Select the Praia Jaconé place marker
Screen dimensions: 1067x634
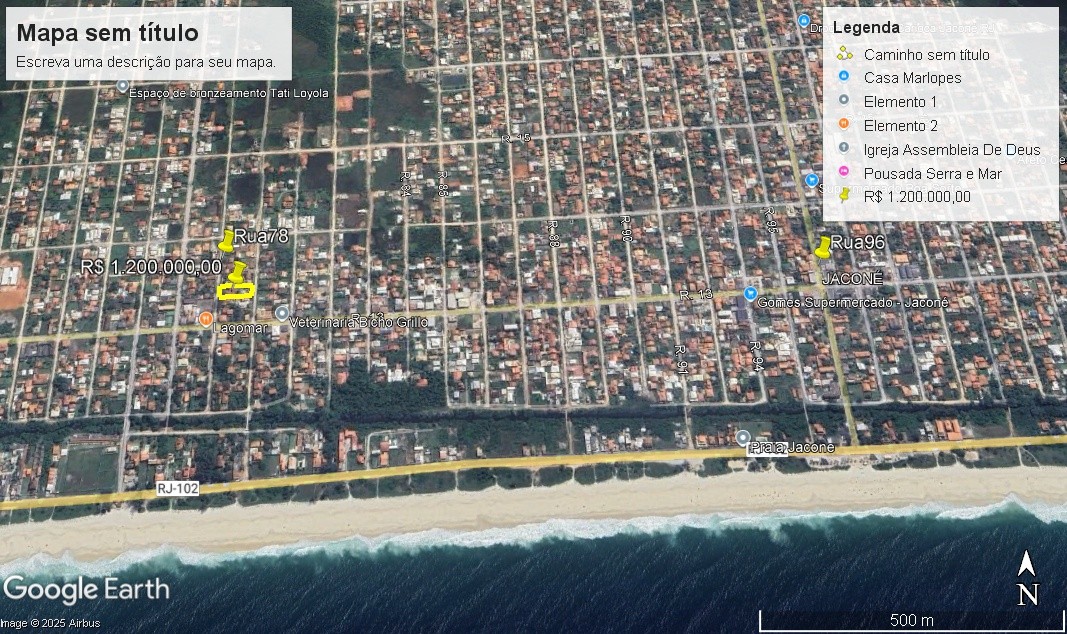click(x=742, y=438)
